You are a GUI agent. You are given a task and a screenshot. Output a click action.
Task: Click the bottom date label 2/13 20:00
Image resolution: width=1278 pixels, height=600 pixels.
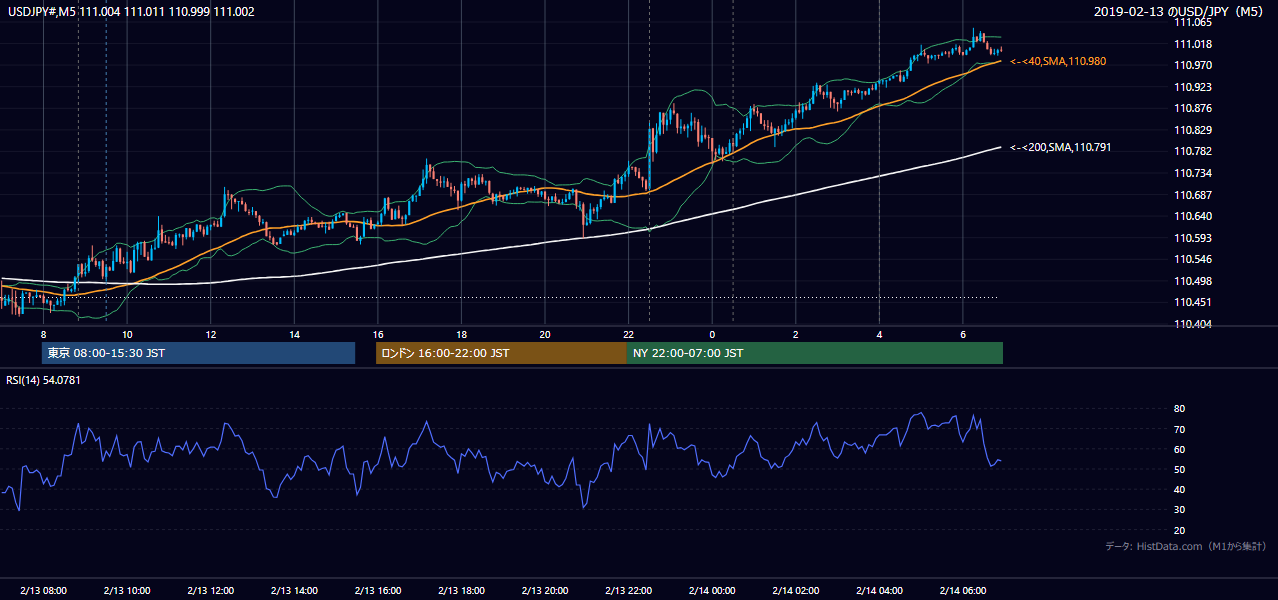545,590
